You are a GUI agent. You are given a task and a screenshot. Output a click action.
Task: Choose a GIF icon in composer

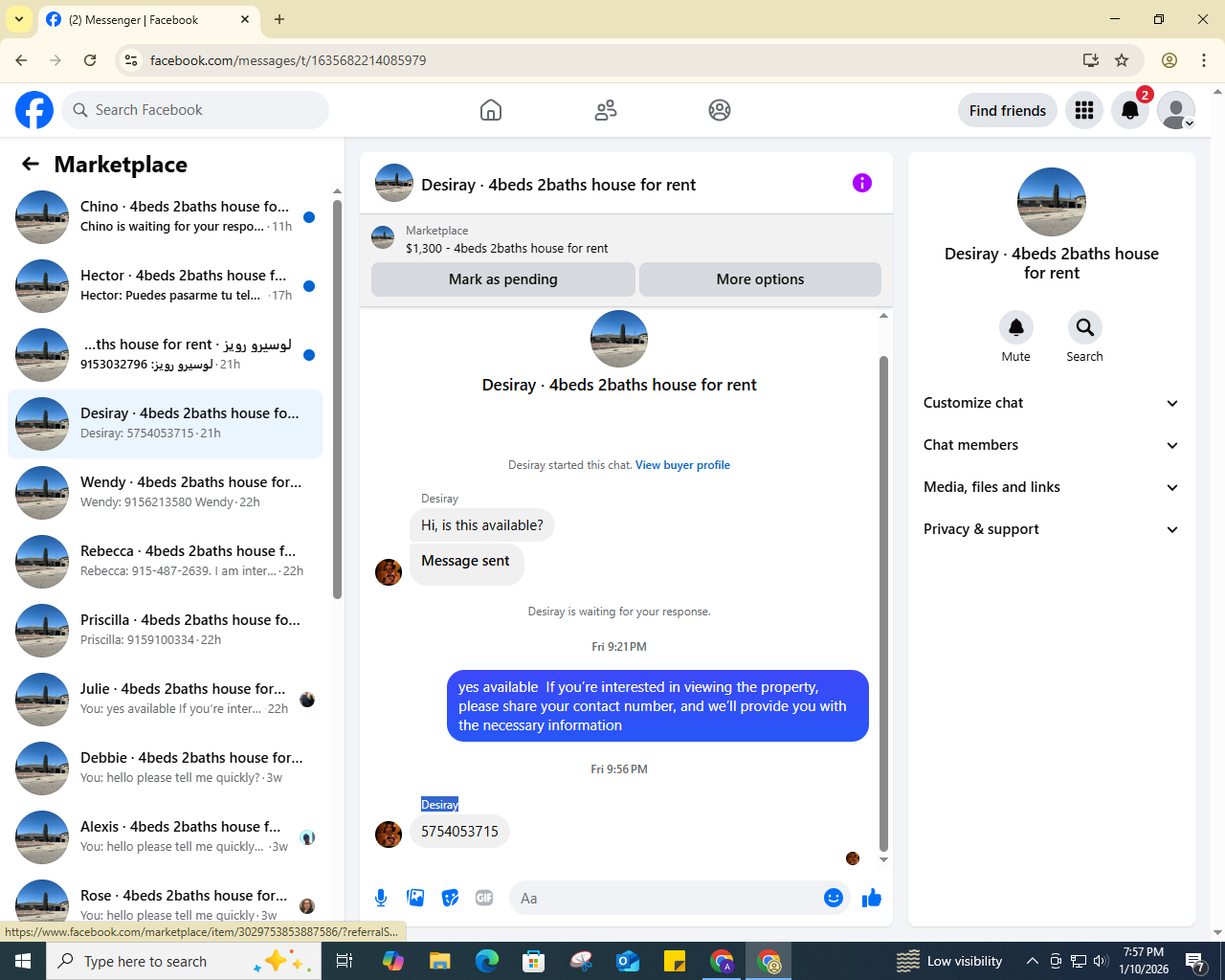pos(484,898)
